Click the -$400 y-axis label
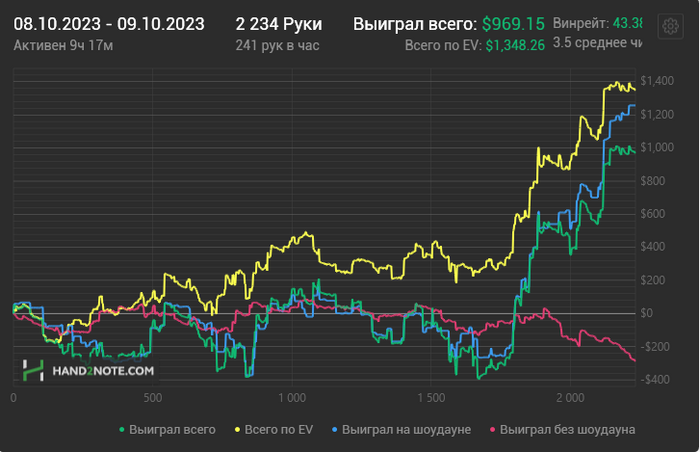The height and width of the screenshot is (452, 700). (x=655, y=380)
